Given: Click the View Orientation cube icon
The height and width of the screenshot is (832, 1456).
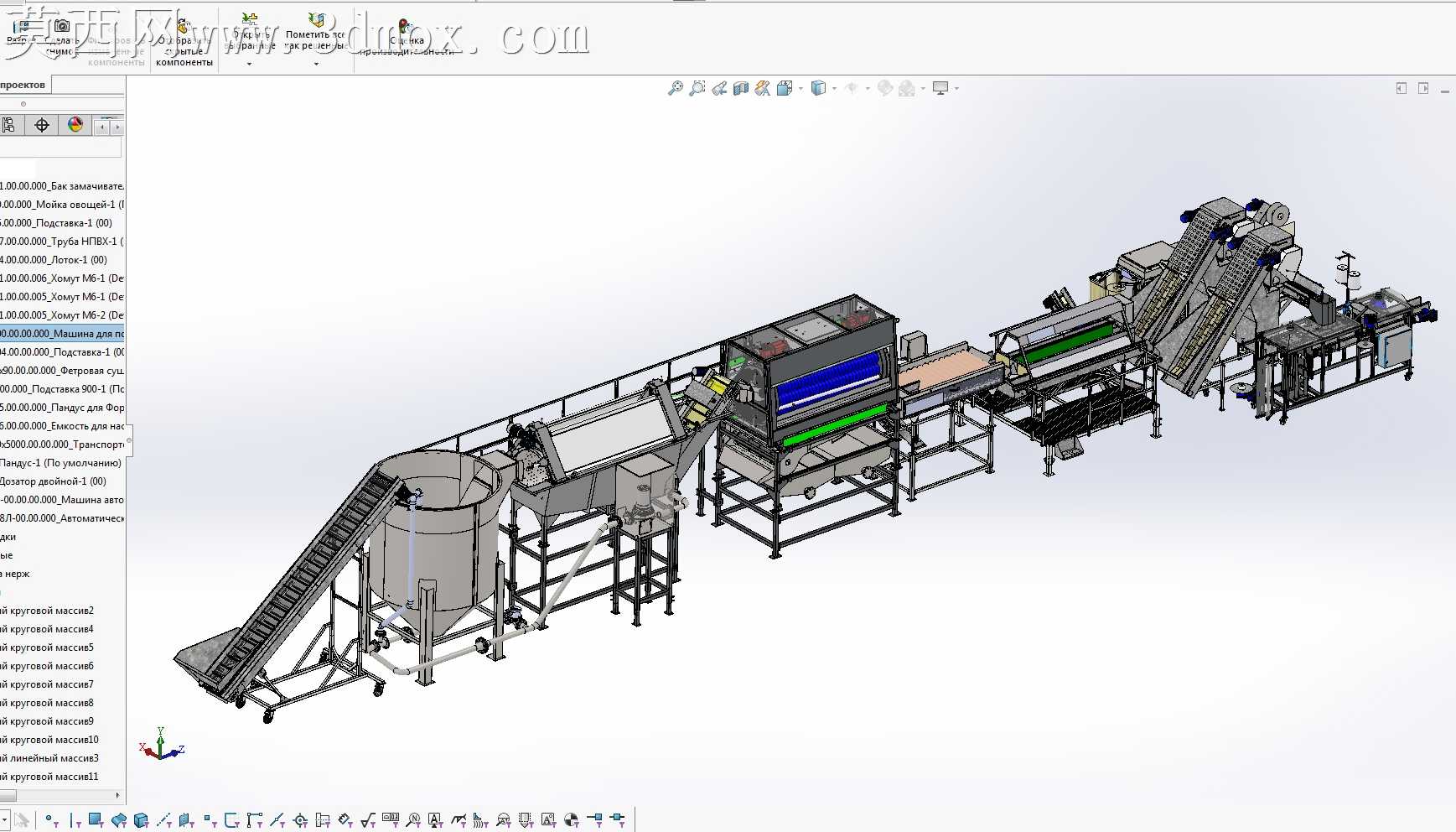Looking at the screenshot, I should [785, 88].
